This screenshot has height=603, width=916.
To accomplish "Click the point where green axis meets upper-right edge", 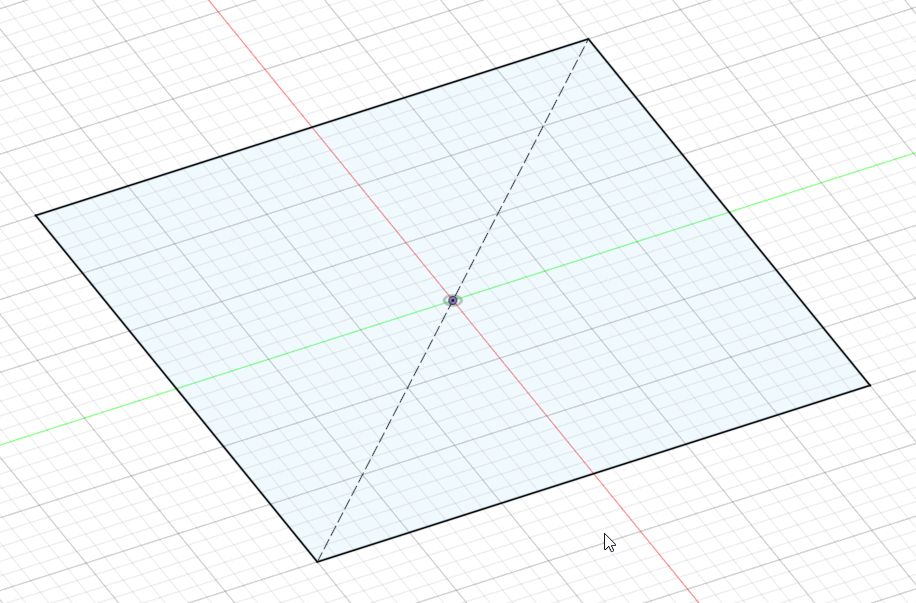I will (730, 213).
